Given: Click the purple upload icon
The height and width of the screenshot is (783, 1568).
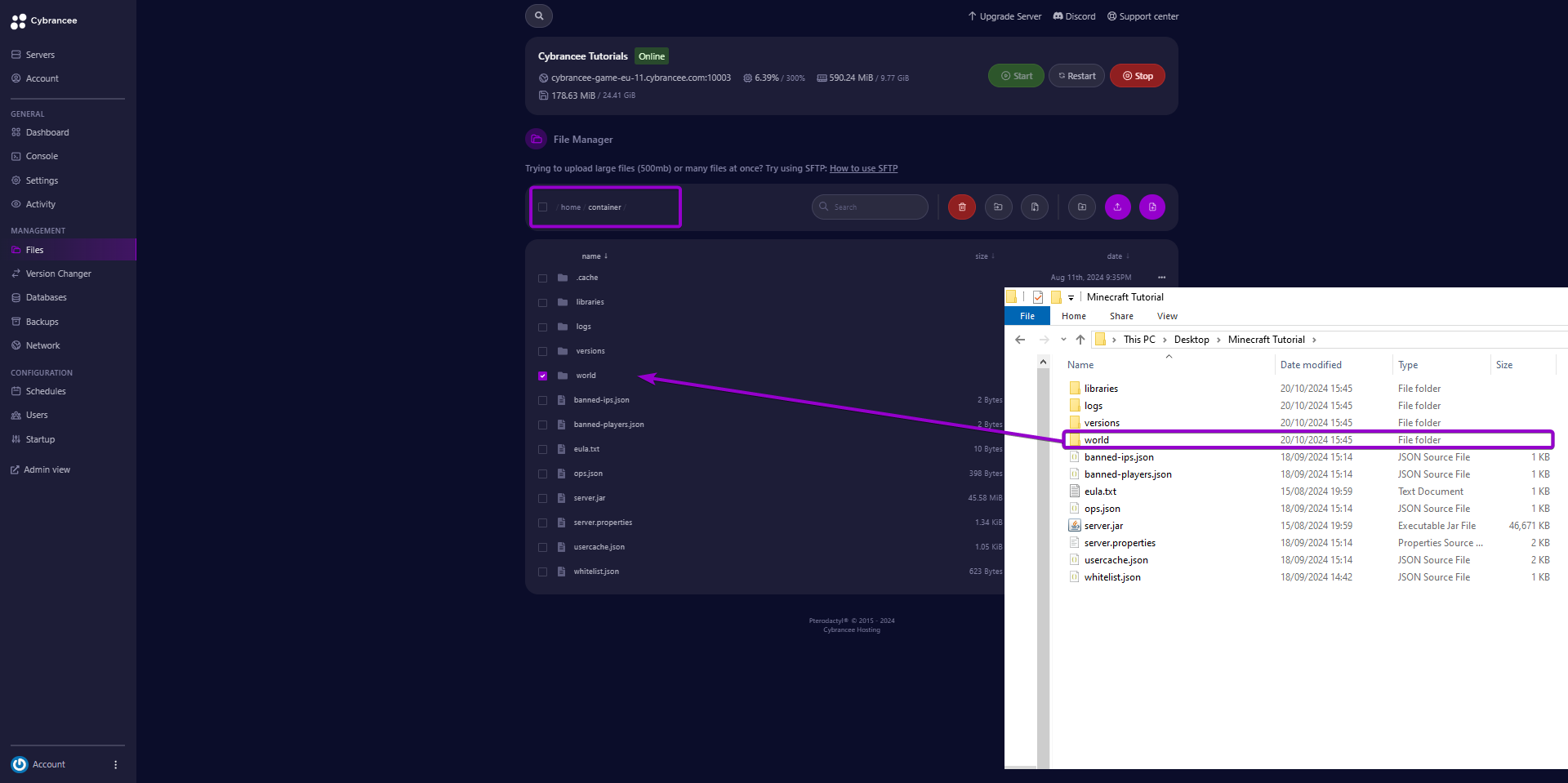Looking at the screenshot, I should (1118, 207).
